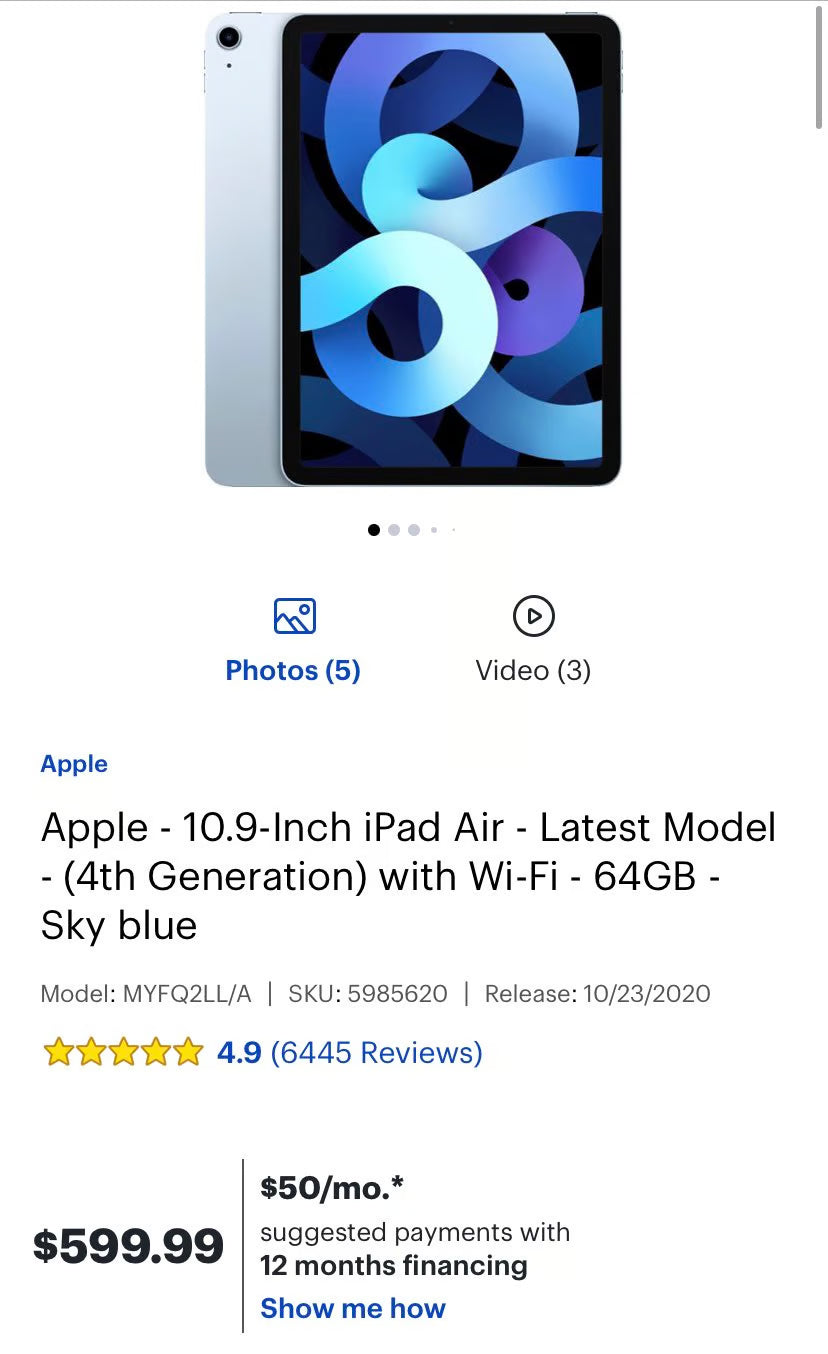
Task: Select the last carousel dot
Action: (x=453, y=530)
